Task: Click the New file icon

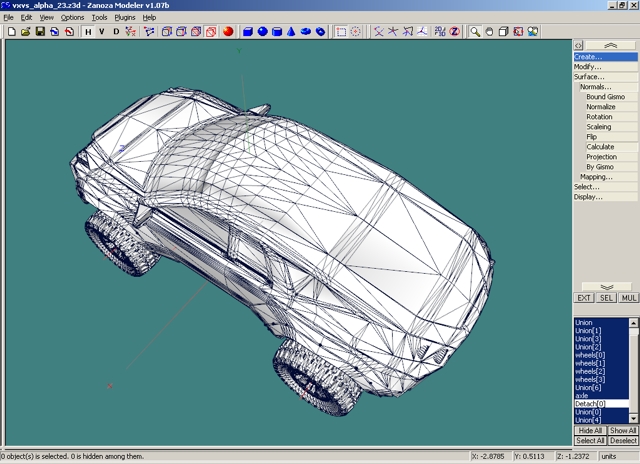Action: (11, 32)
